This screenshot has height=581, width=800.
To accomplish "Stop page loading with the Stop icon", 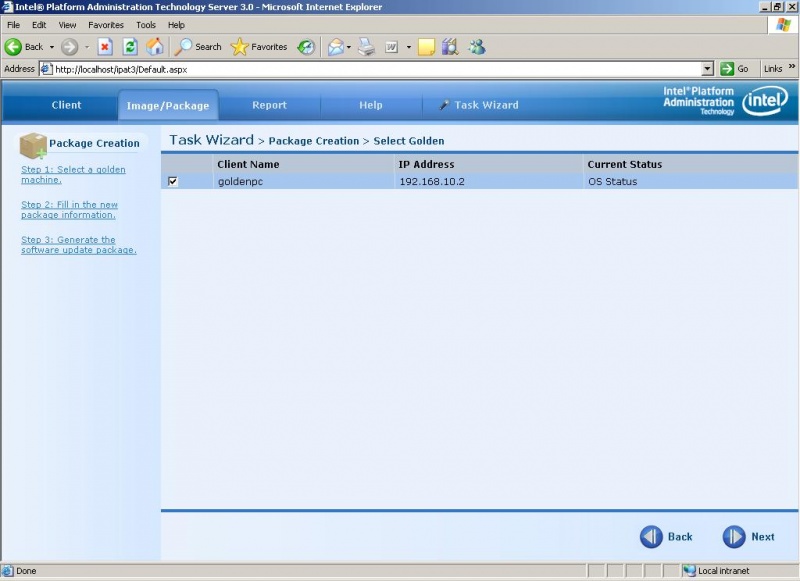I will tap(106, 46).
